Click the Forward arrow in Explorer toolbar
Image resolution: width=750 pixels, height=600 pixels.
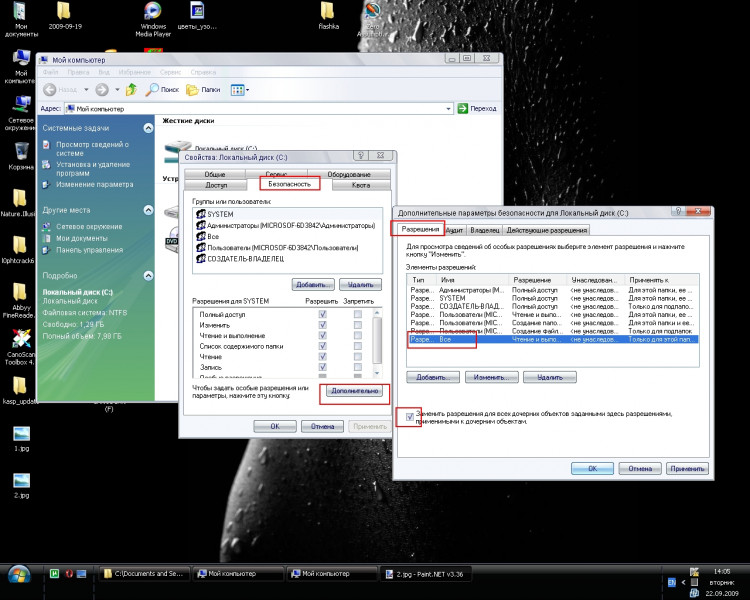102,89
